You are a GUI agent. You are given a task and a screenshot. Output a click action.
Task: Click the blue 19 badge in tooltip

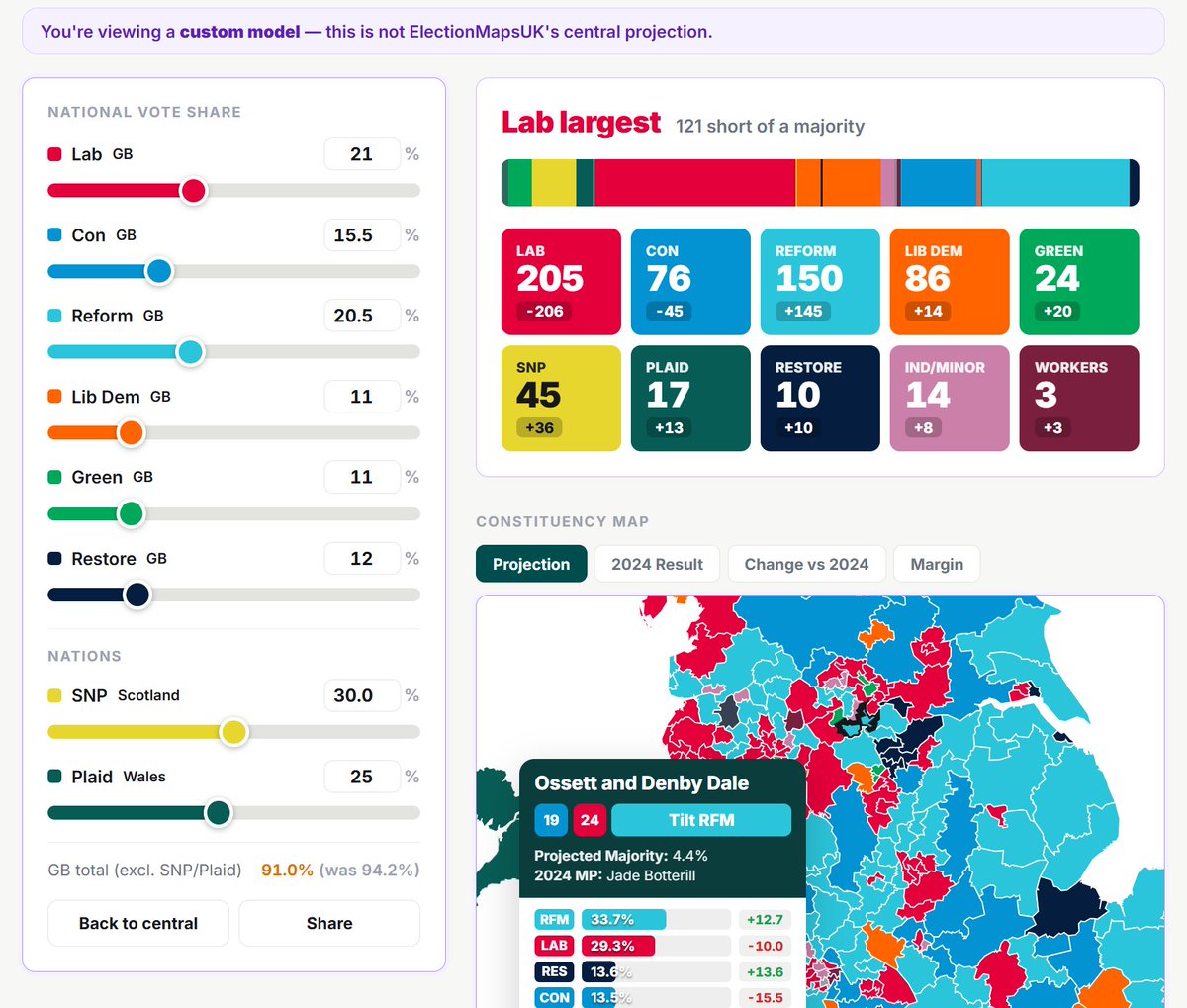coord(551,820)
